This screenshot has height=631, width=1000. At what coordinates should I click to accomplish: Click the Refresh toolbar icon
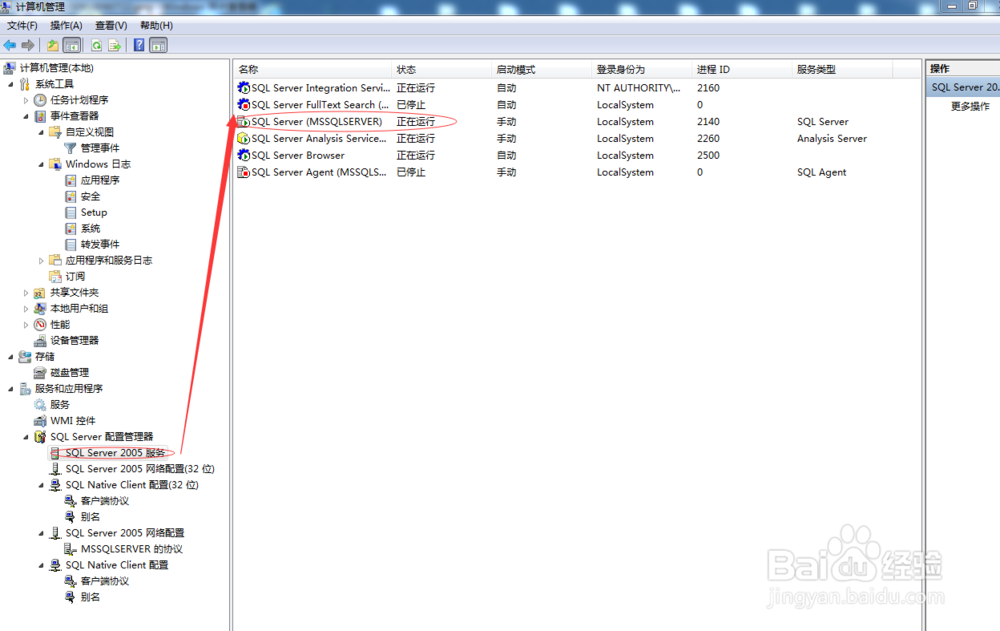(96, 45)
